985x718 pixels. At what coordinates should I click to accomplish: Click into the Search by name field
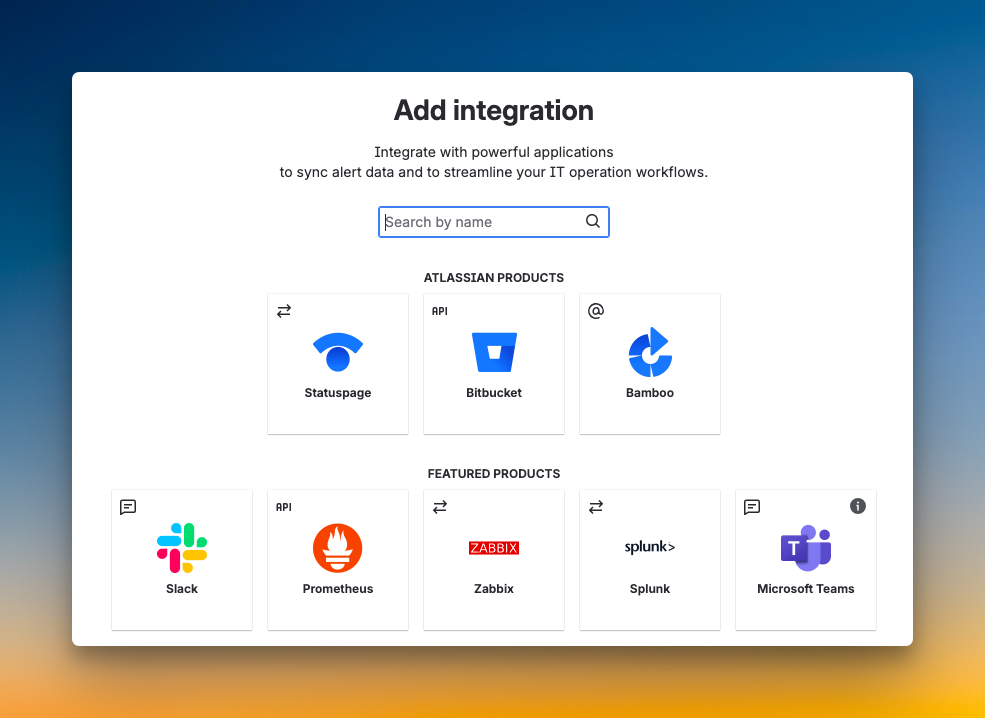pos(480,221)
